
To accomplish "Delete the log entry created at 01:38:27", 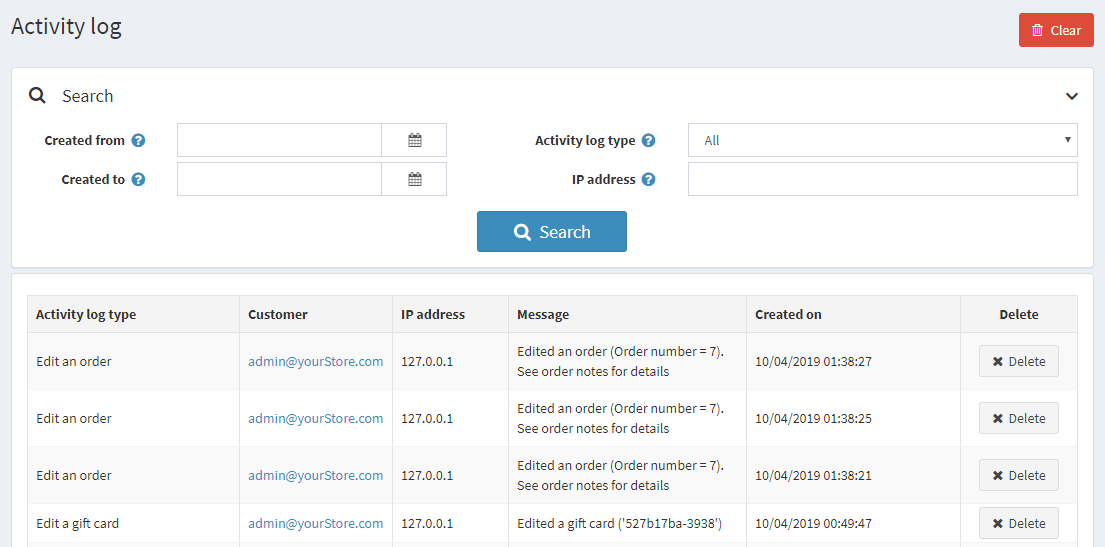I will point(1018,362).
